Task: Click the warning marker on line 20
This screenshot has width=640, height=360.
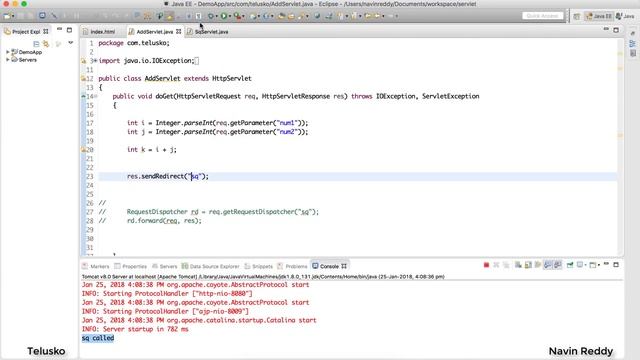Action: pyautogui.click(x=83, y=150)
